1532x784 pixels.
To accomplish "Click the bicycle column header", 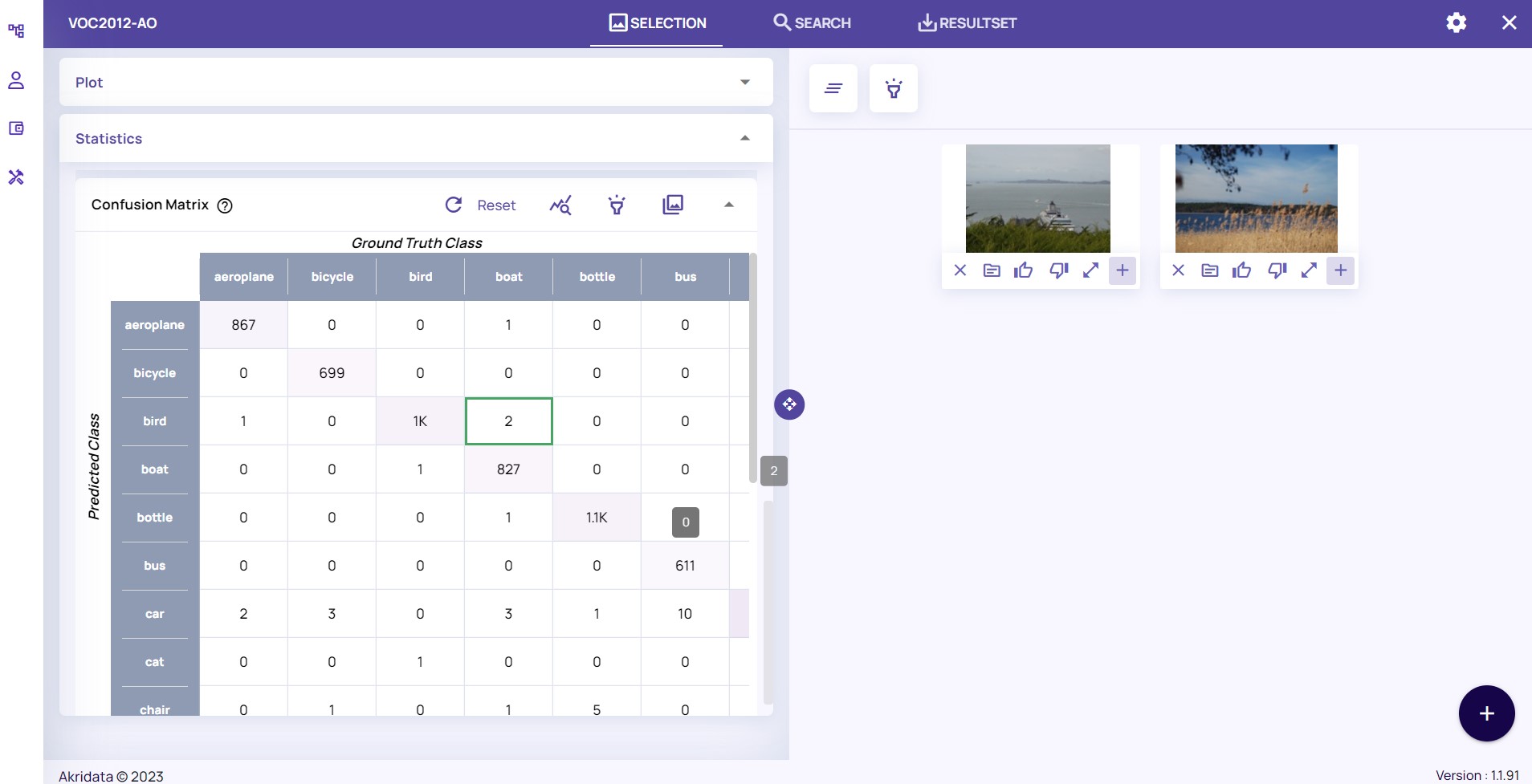I will click(x=332, y=277).
